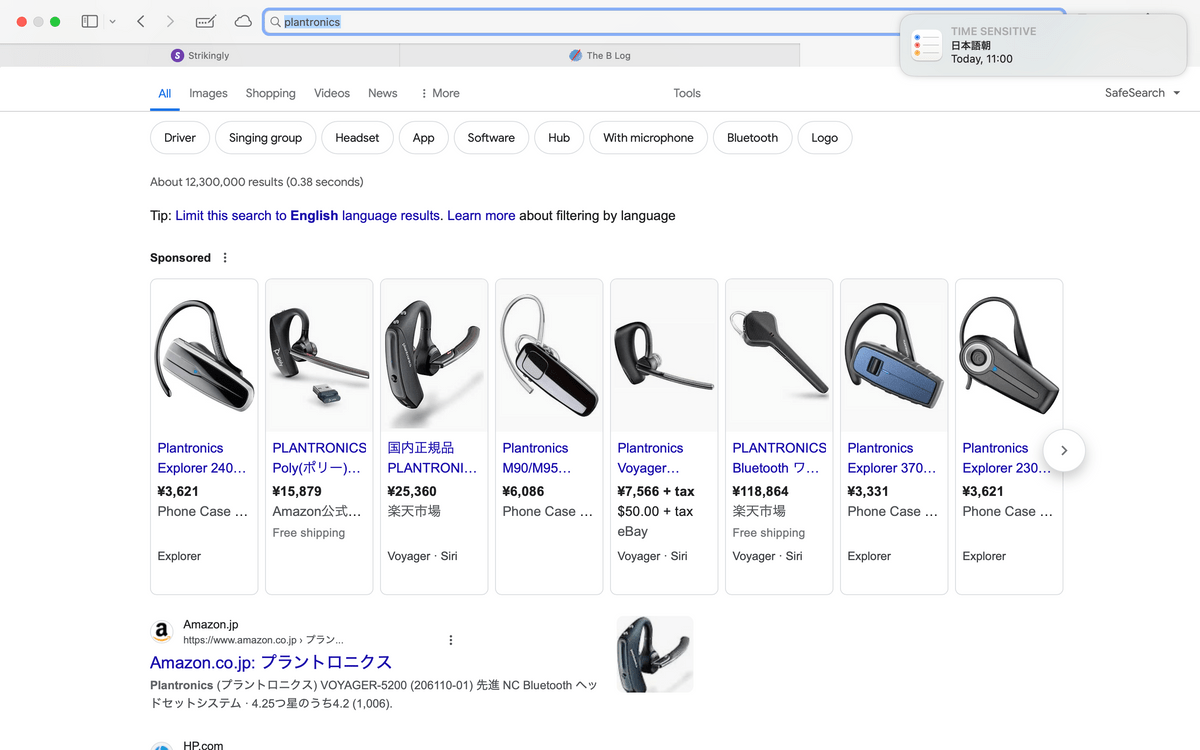The height and width of the screenshot is (750, 1200).
Task: Open the ¥15,879 Poly headset product image
Action: pyautogui.click(x=319, y=356)
